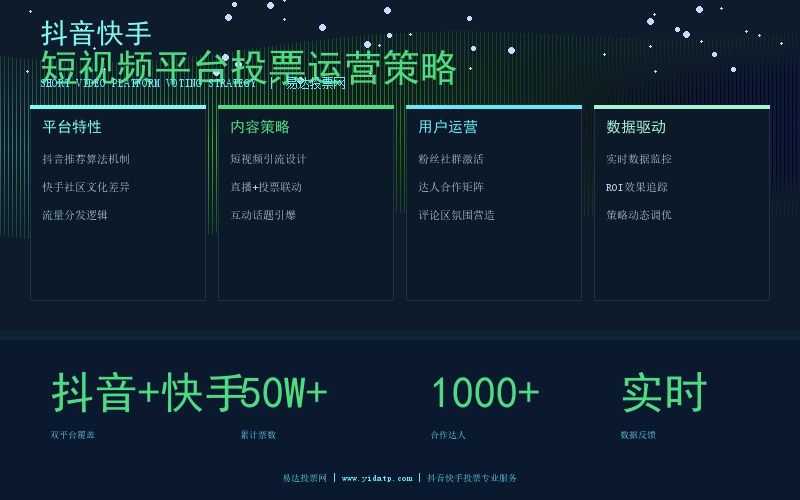Click the 抖音快手投票专业服务 footer text
The width and height of the screenshot is (800, 500).
[472, 478]
